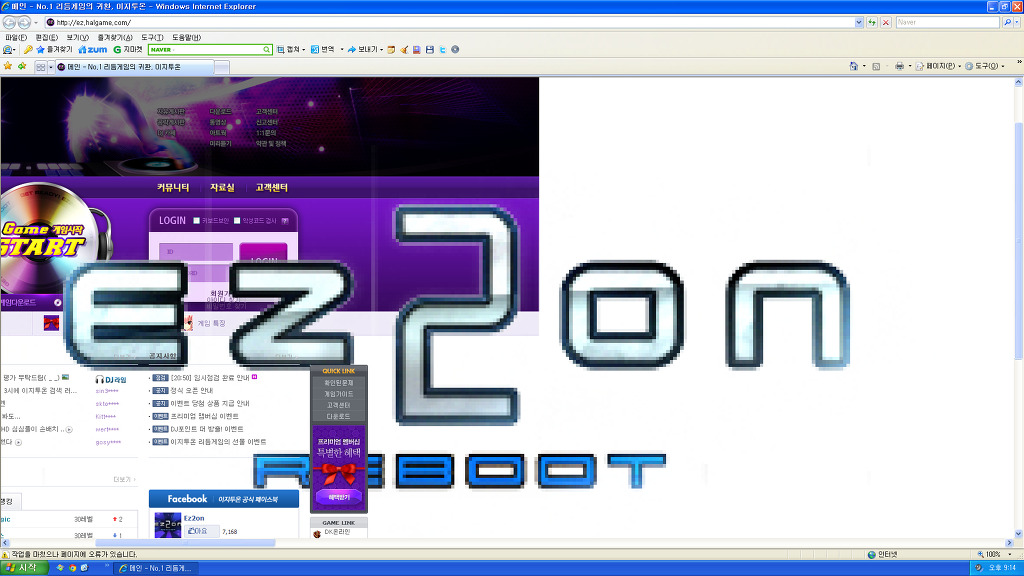Open Favorites Center with the star icon

[8, 66]
